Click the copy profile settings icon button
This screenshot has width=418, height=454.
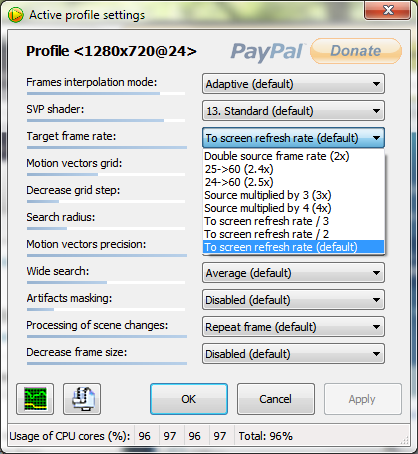coord(82,399)
